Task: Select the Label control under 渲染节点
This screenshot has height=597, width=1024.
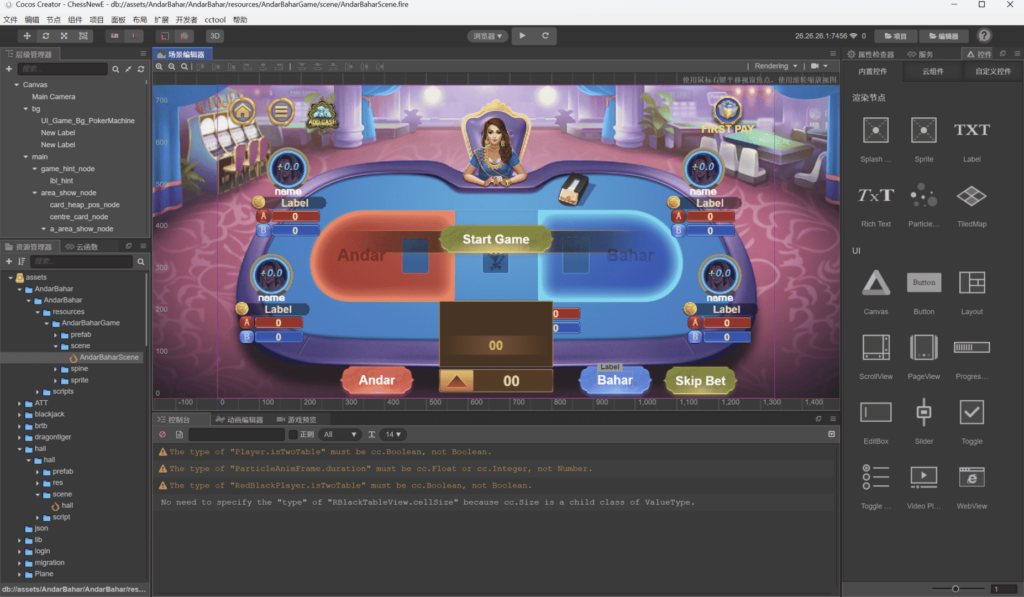Action: pos(971,130)
